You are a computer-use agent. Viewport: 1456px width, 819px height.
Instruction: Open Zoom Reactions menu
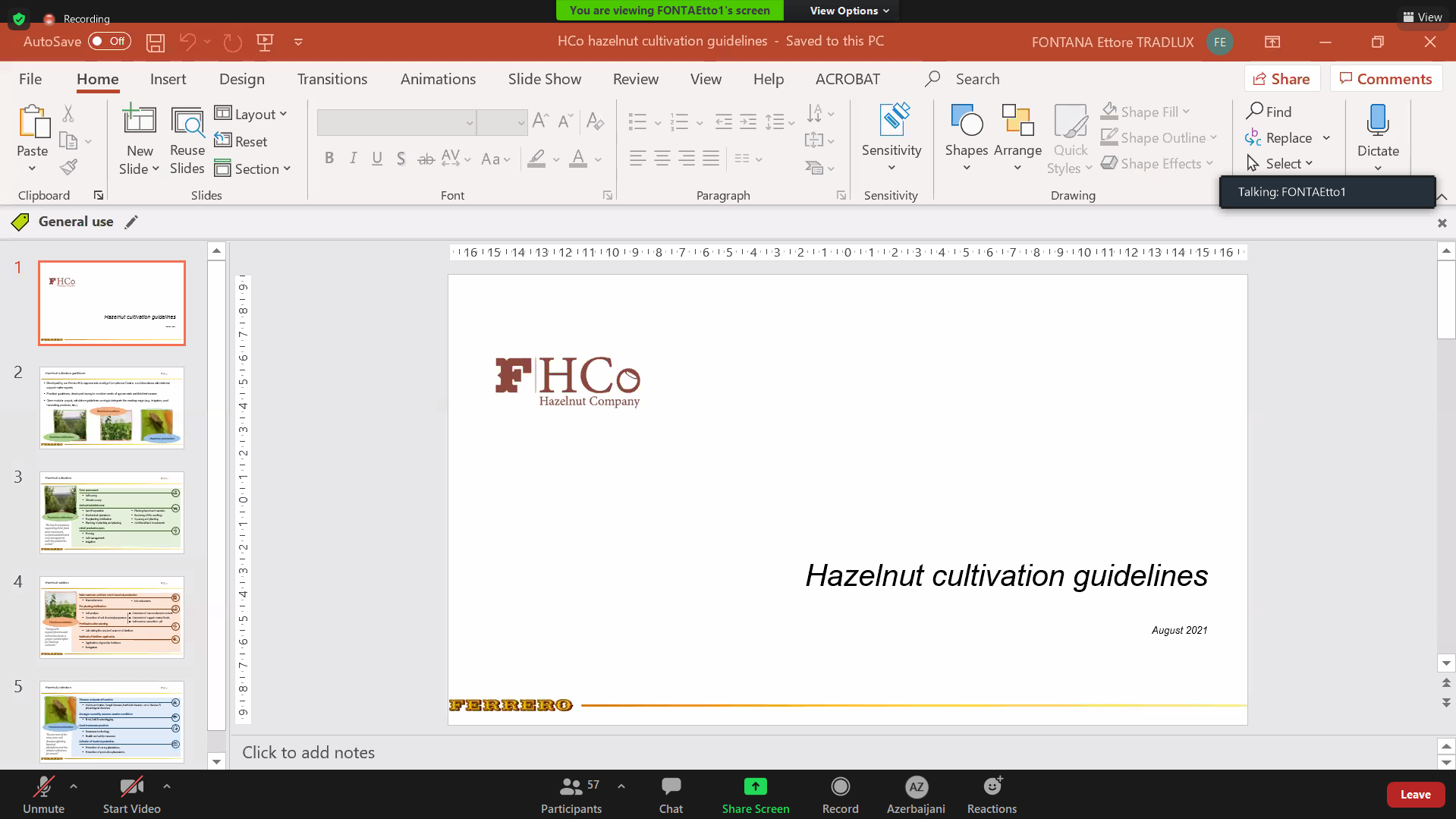tap(992, 795)
